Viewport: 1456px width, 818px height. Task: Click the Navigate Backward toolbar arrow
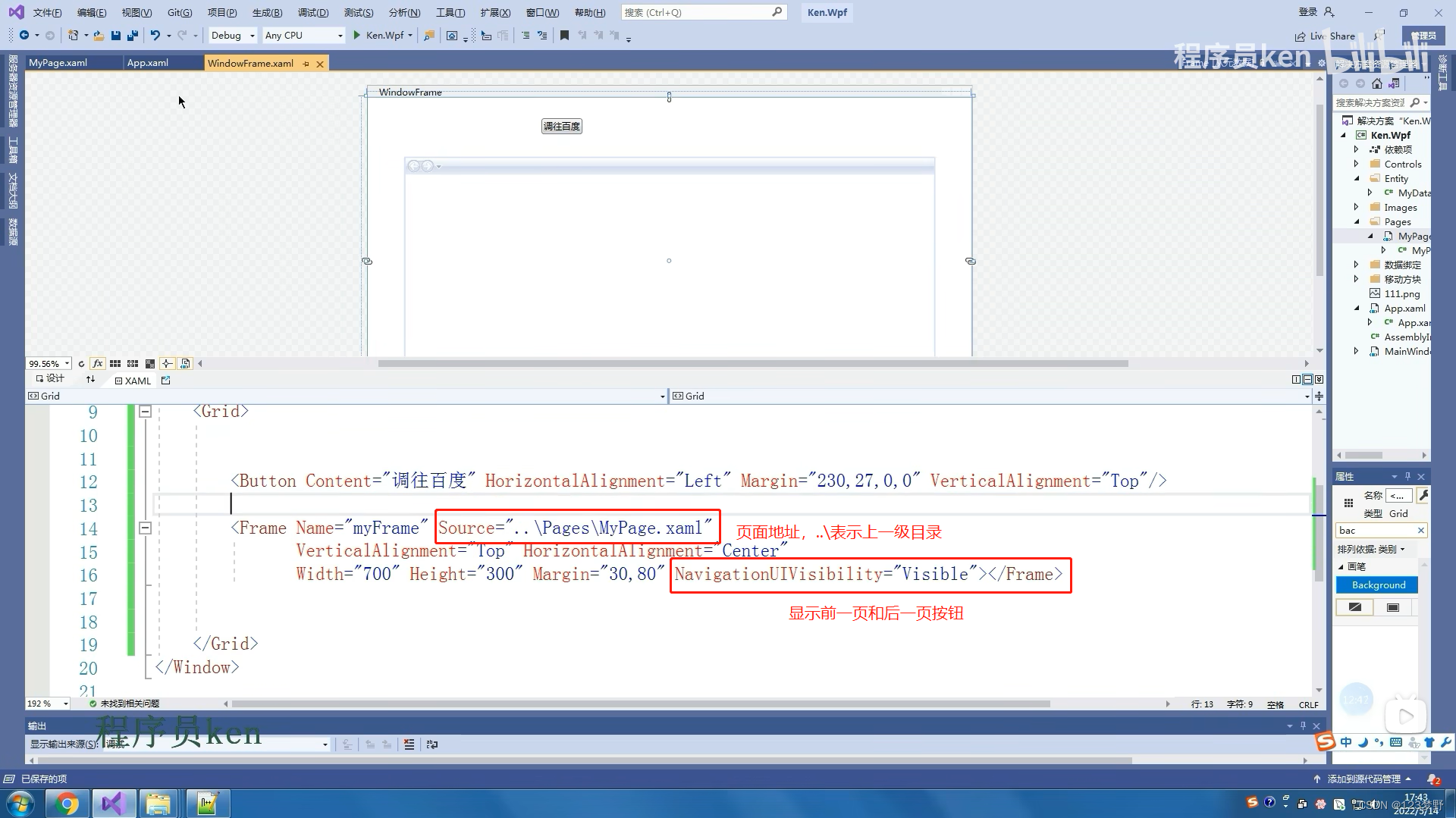coord(24,36)
